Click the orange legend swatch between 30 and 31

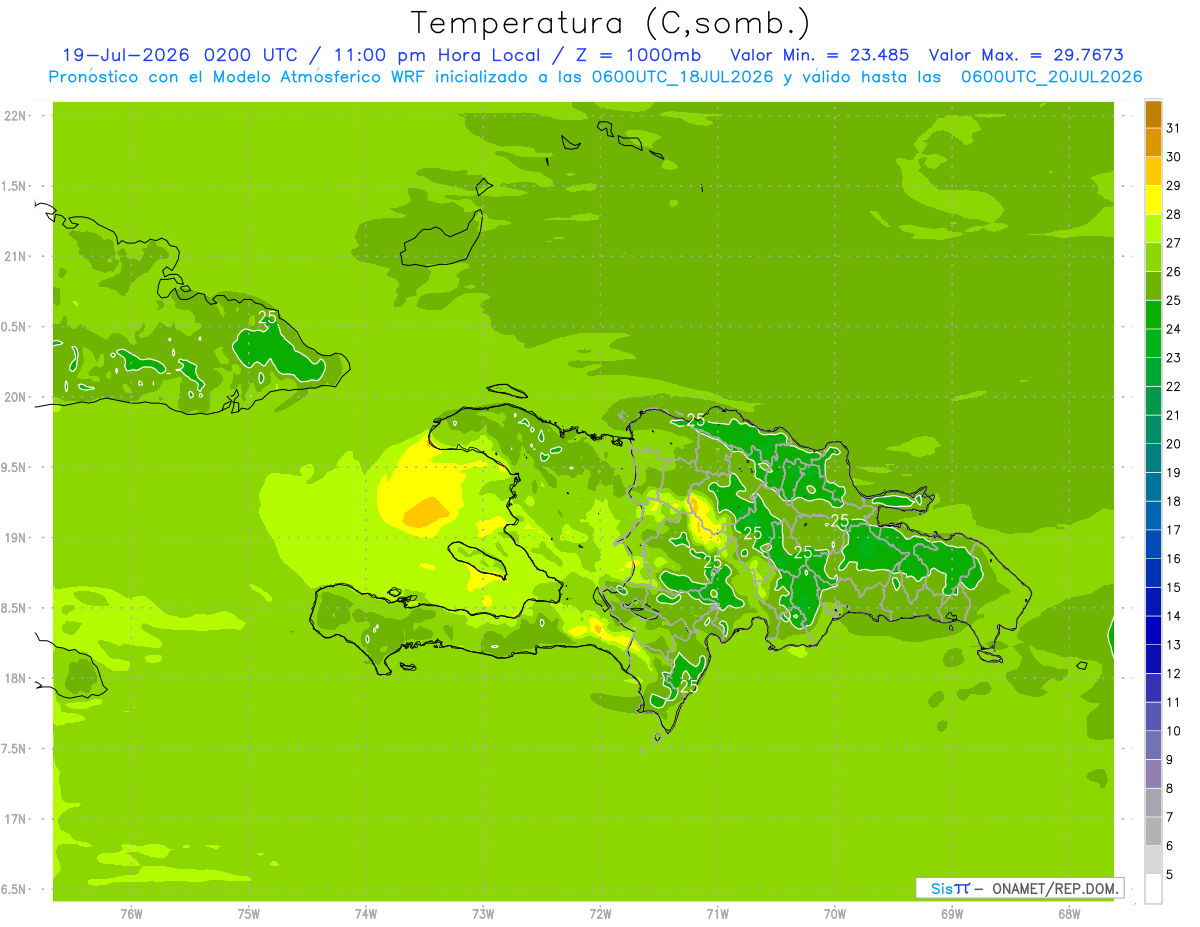point(1153,143)
